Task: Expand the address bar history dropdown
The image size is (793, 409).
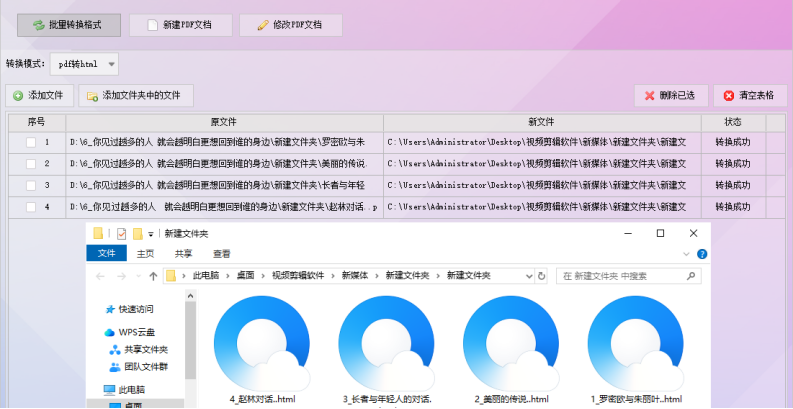Action: (529, 277)
